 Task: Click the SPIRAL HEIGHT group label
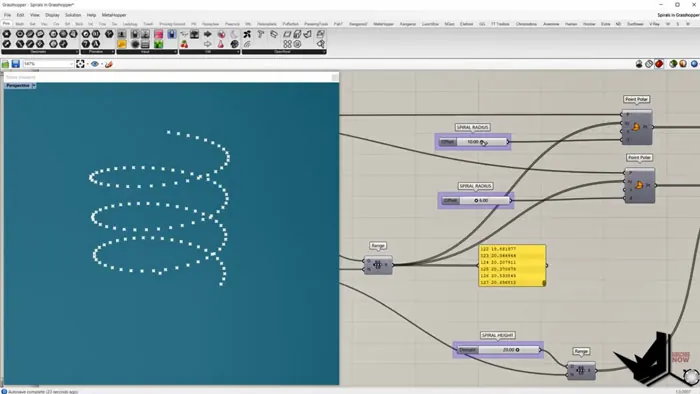[x=498, y=335]
